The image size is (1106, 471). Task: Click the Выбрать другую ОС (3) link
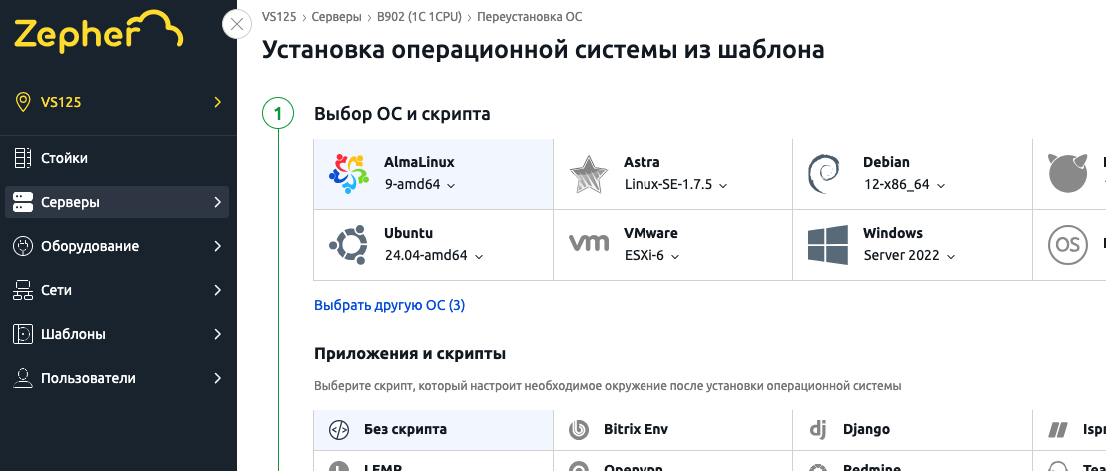click(x=389, y=305)
